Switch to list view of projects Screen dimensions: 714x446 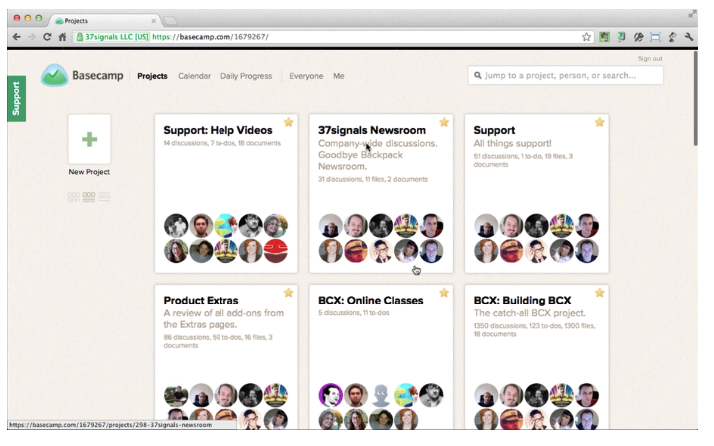[105, 197]
